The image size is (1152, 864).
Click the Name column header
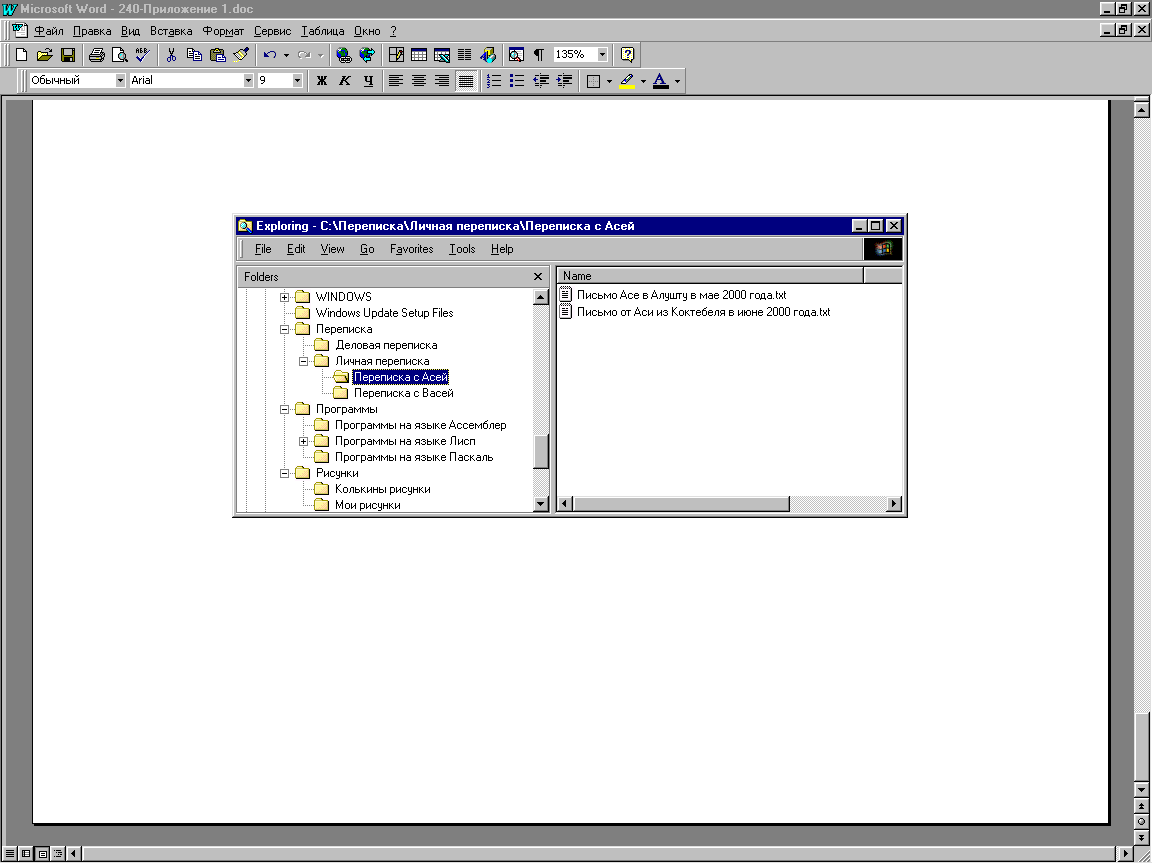(710, 276)
